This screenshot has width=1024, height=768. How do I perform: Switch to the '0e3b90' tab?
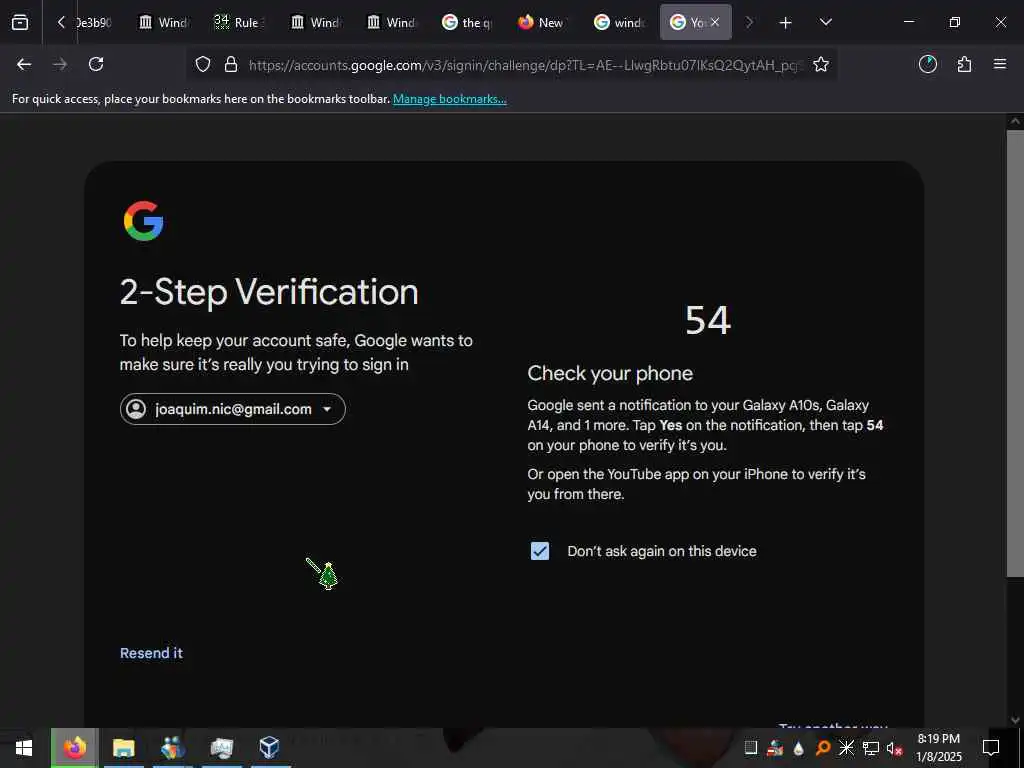pyautogui.click(x=93, y=22)
